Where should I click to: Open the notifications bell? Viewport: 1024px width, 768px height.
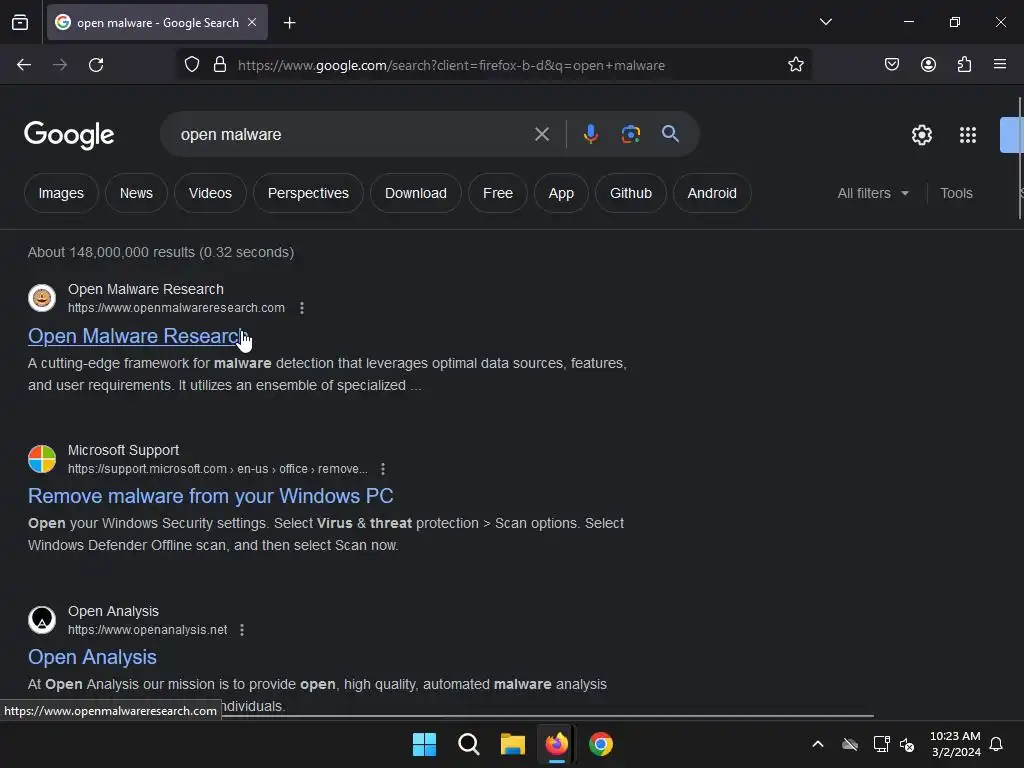[x=997, y=744]
